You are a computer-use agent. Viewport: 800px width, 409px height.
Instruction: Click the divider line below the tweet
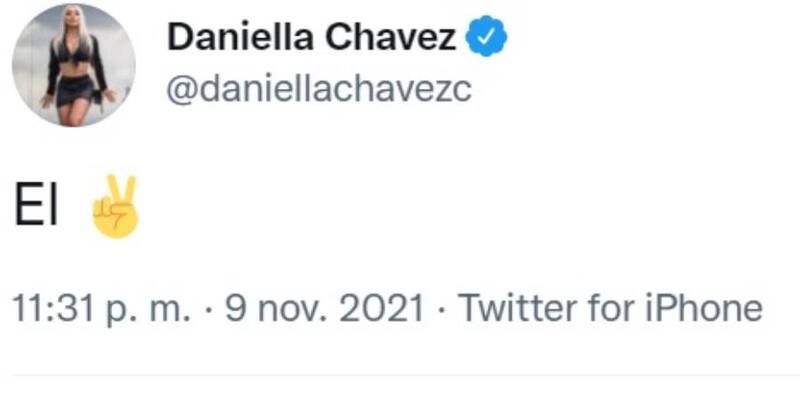[400, 375]
